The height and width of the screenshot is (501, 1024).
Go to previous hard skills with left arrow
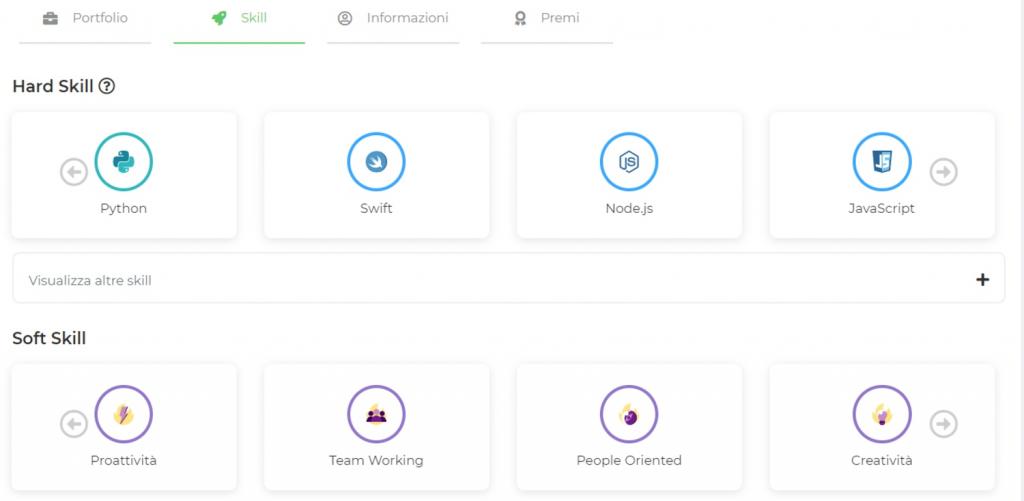tap(74, 172)
